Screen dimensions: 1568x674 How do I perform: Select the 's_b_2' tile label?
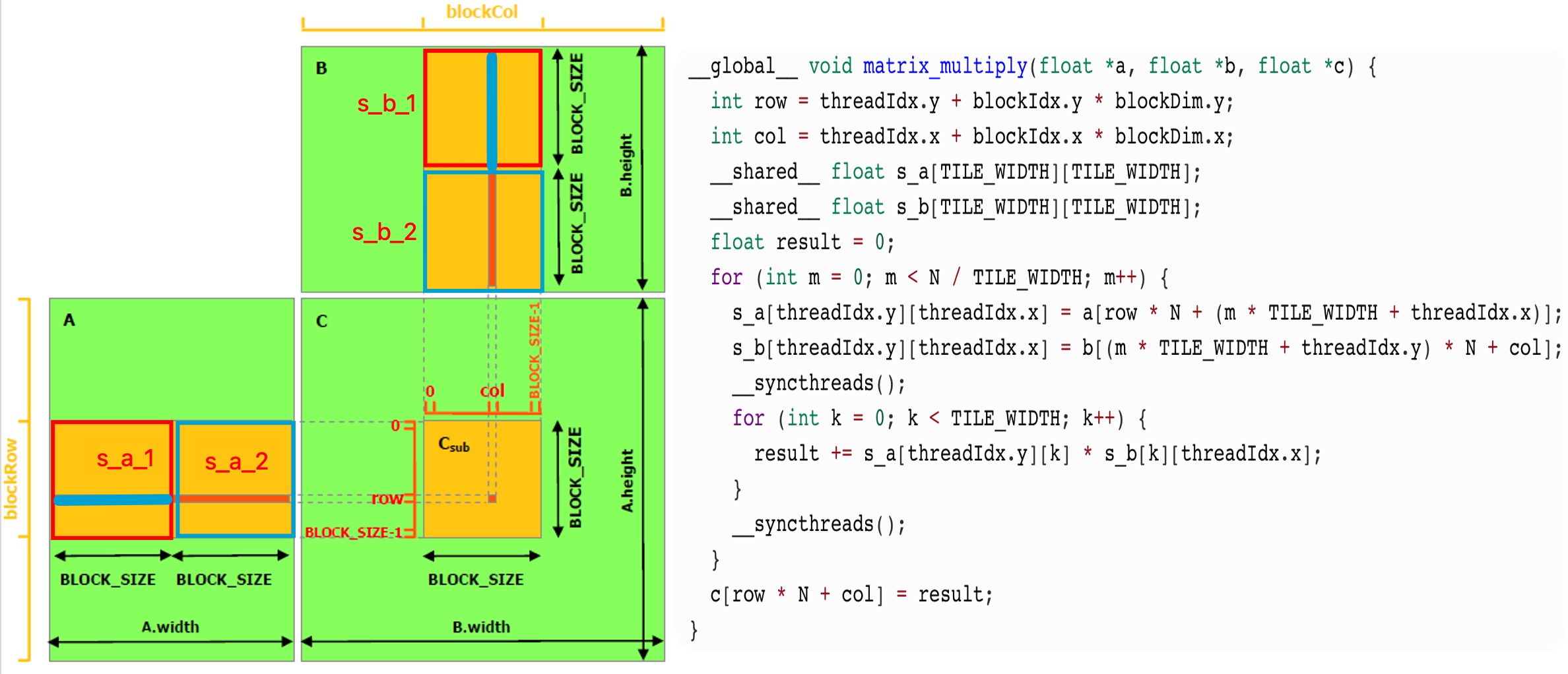[384, 231]
